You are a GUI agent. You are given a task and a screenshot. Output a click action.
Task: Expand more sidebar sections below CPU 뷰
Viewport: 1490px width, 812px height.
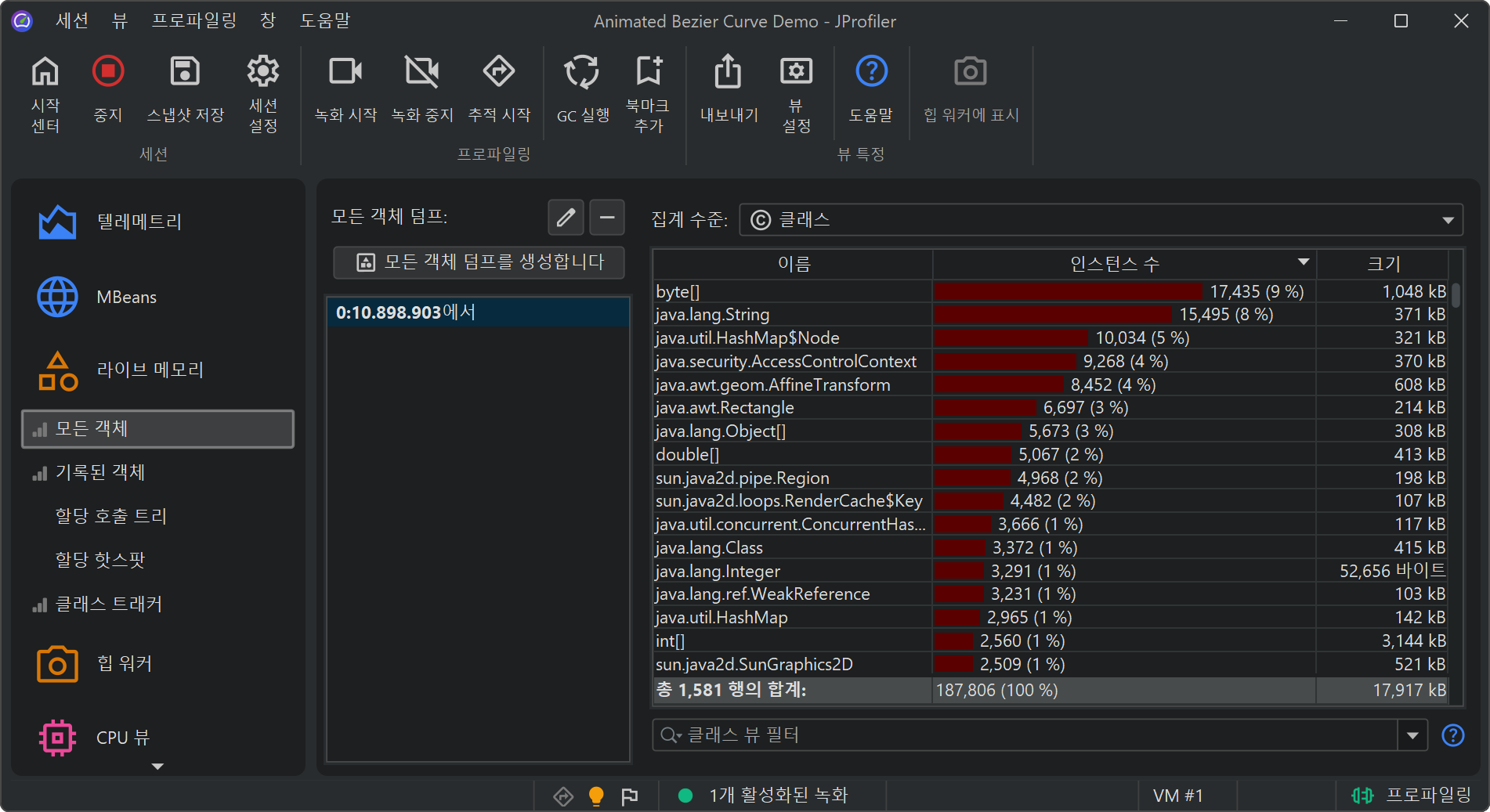[x=157, y=767]
